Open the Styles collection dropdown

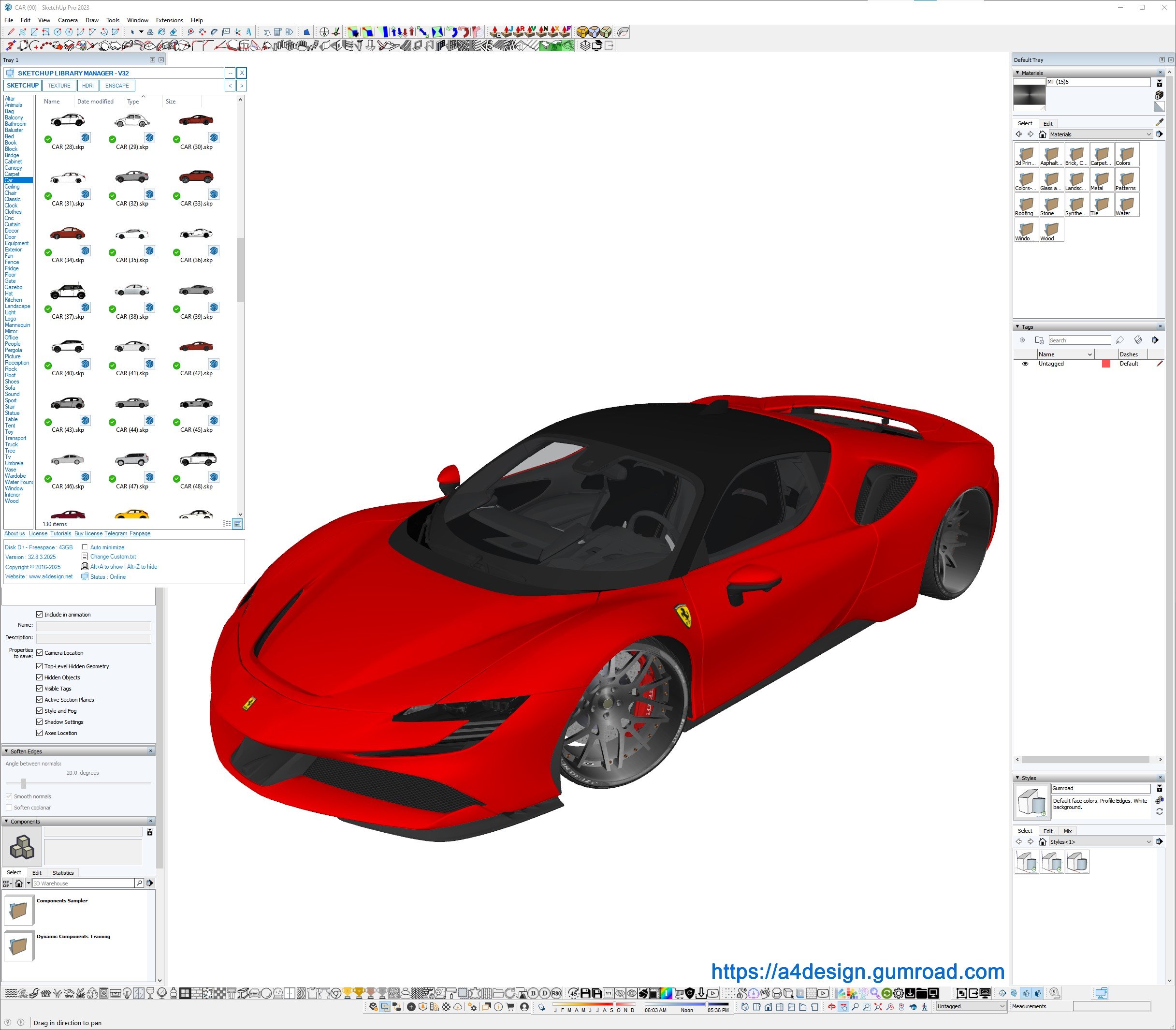click(x=1148, y=841)
